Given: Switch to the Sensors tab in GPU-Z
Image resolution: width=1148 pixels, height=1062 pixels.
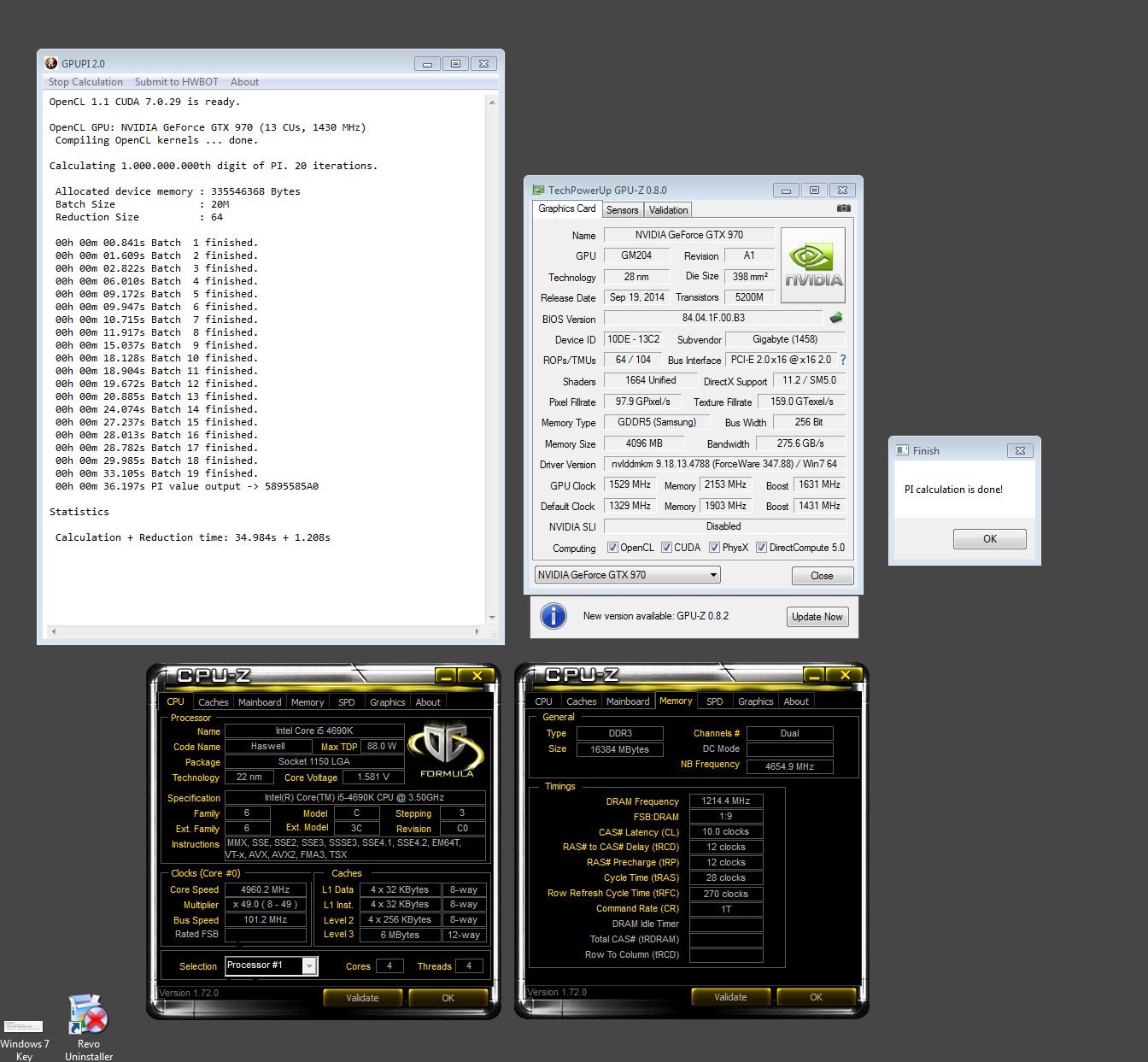Looking at the screenshot, I should point(623,210).
